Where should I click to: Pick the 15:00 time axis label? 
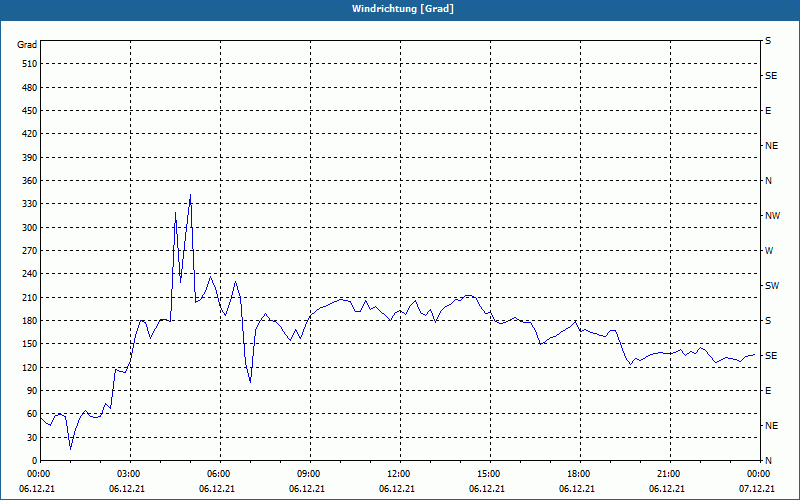pyautogui.click(x=490, y=474)
